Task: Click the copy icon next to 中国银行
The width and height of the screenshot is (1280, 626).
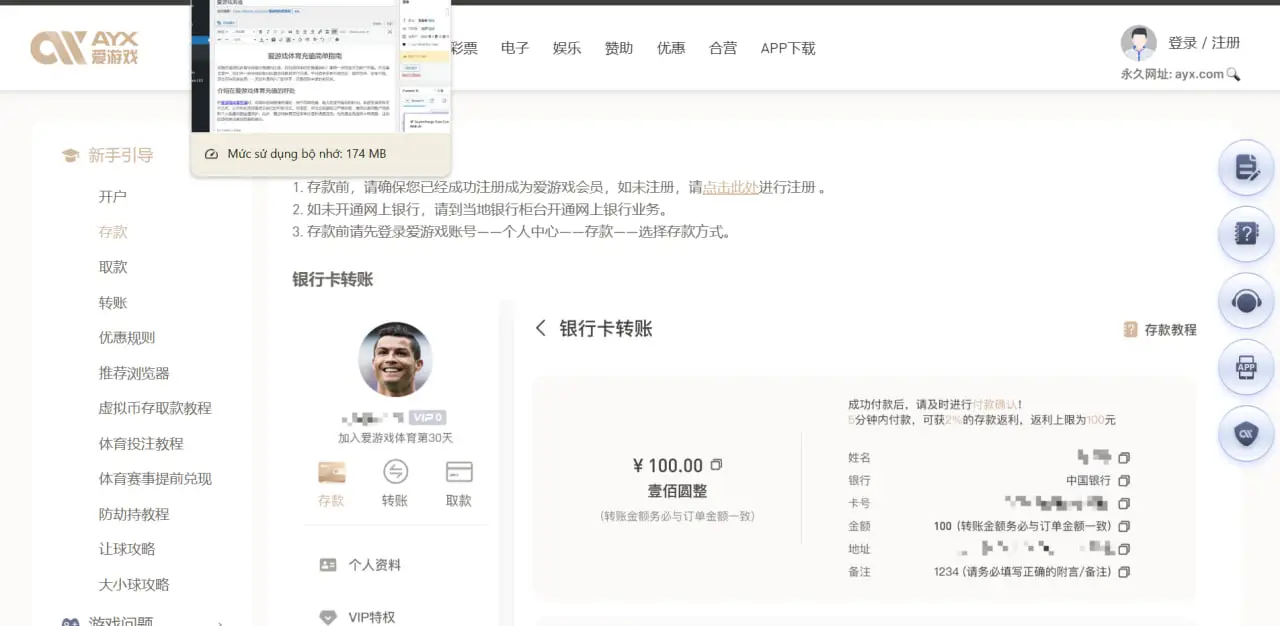Action: point(1124,481)
